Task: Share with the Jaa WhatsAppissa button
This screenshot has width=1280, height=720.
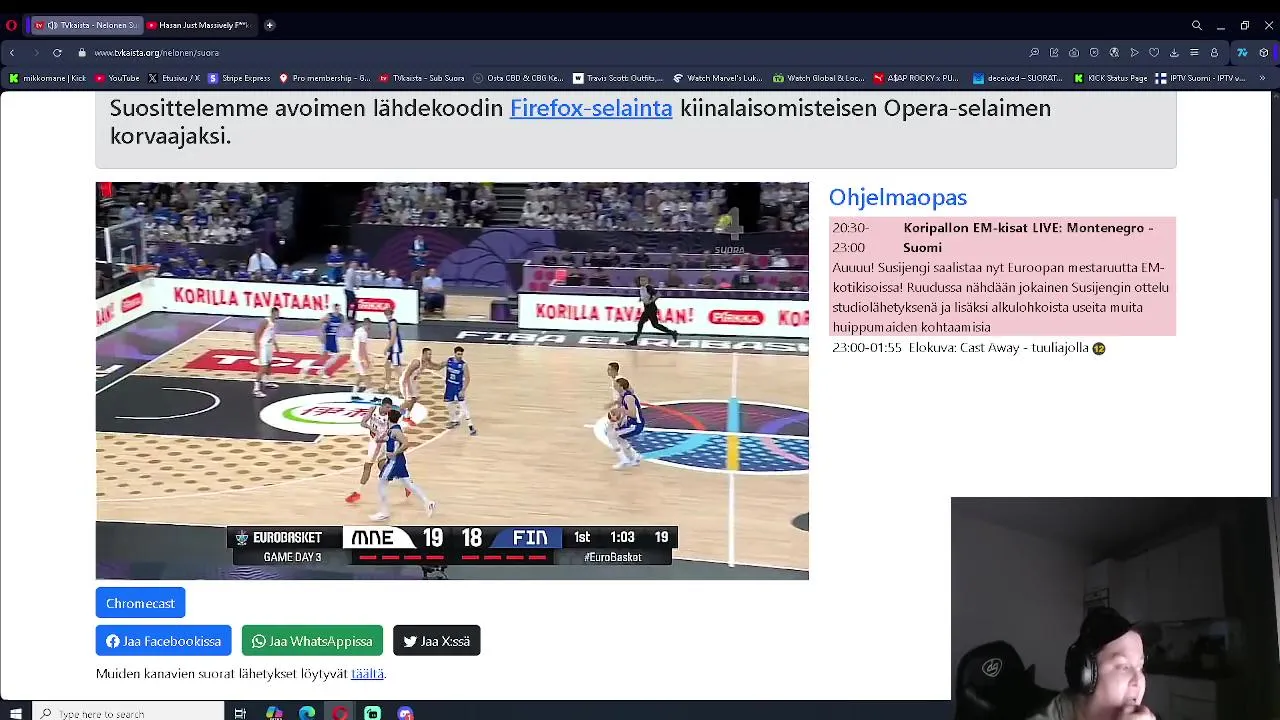Action: (x=312, y=641)
